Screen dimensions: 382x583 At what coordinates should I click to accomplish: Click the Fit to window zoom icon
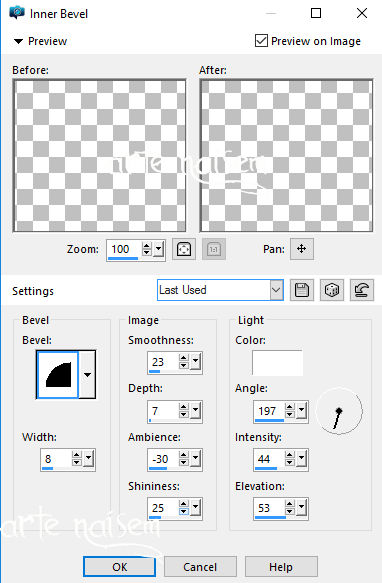pos(184,249)
